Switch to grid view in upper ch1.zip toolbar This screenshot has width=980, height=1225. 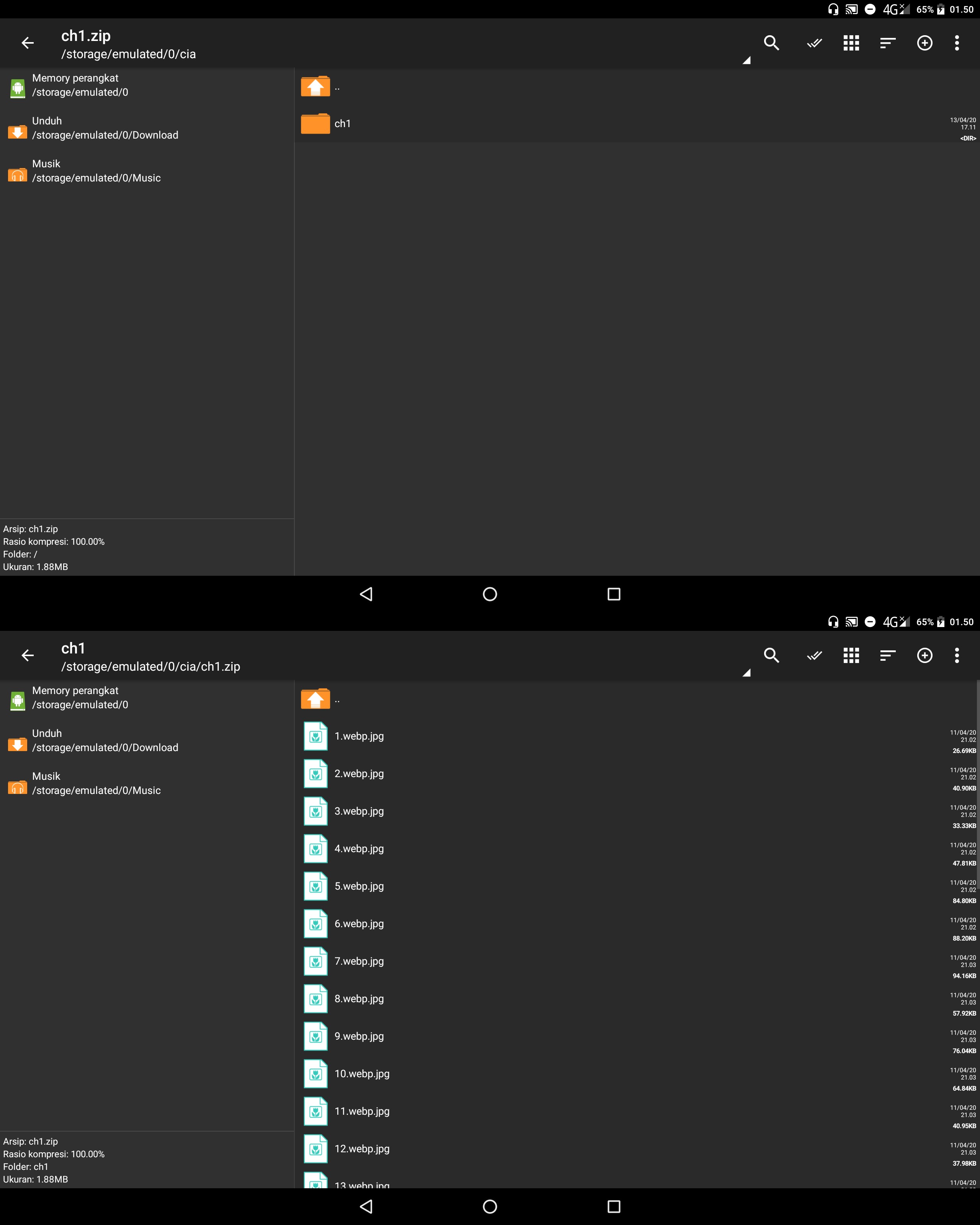[x=851, y=42]
